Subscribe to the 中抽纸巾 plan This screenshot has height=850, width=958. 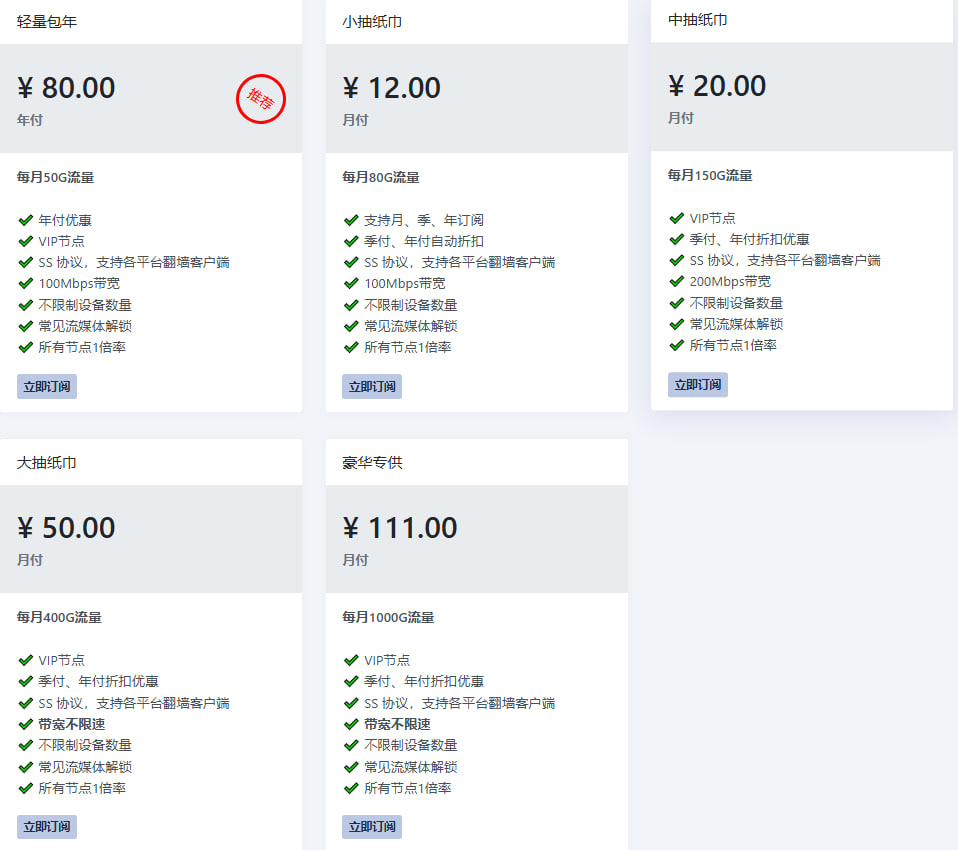(698, 384)
